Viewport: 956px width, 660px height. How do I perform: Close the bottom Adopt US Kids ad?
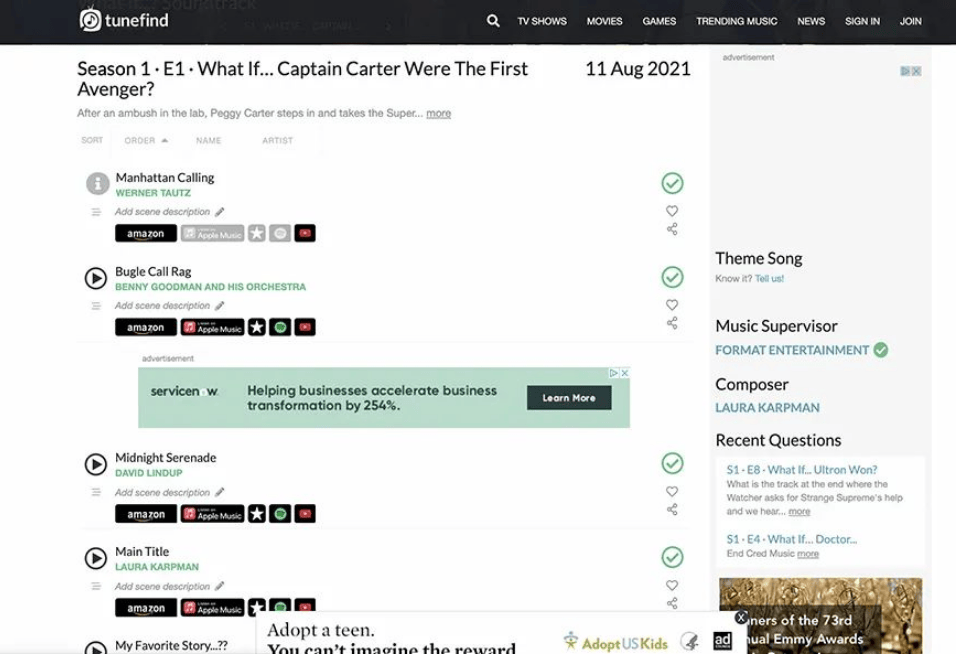pos(741,618)
